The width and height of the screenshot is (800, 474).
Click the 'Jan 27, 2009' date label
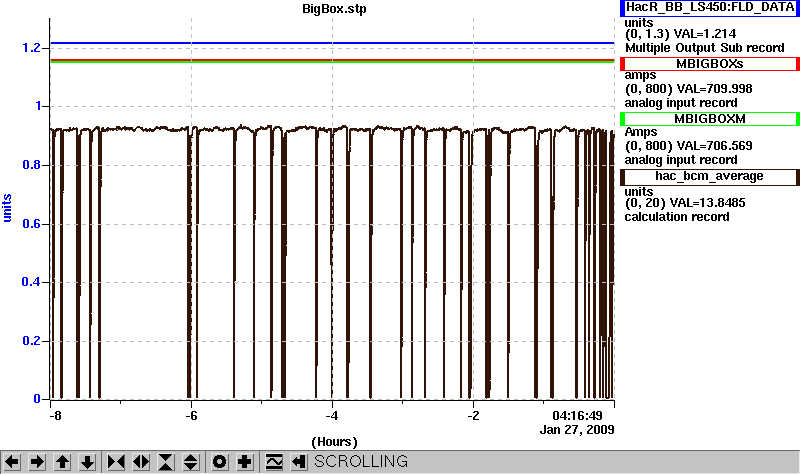click(577, 430)
